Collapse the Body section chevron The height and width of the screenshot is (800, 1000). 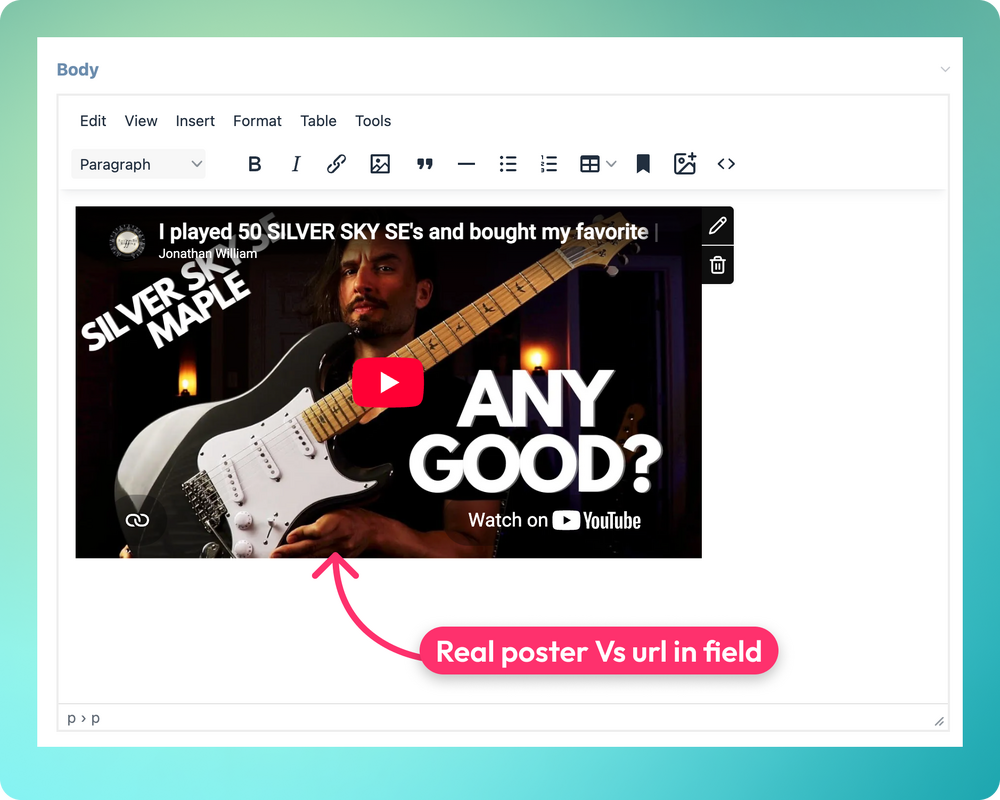click(945, 70)
